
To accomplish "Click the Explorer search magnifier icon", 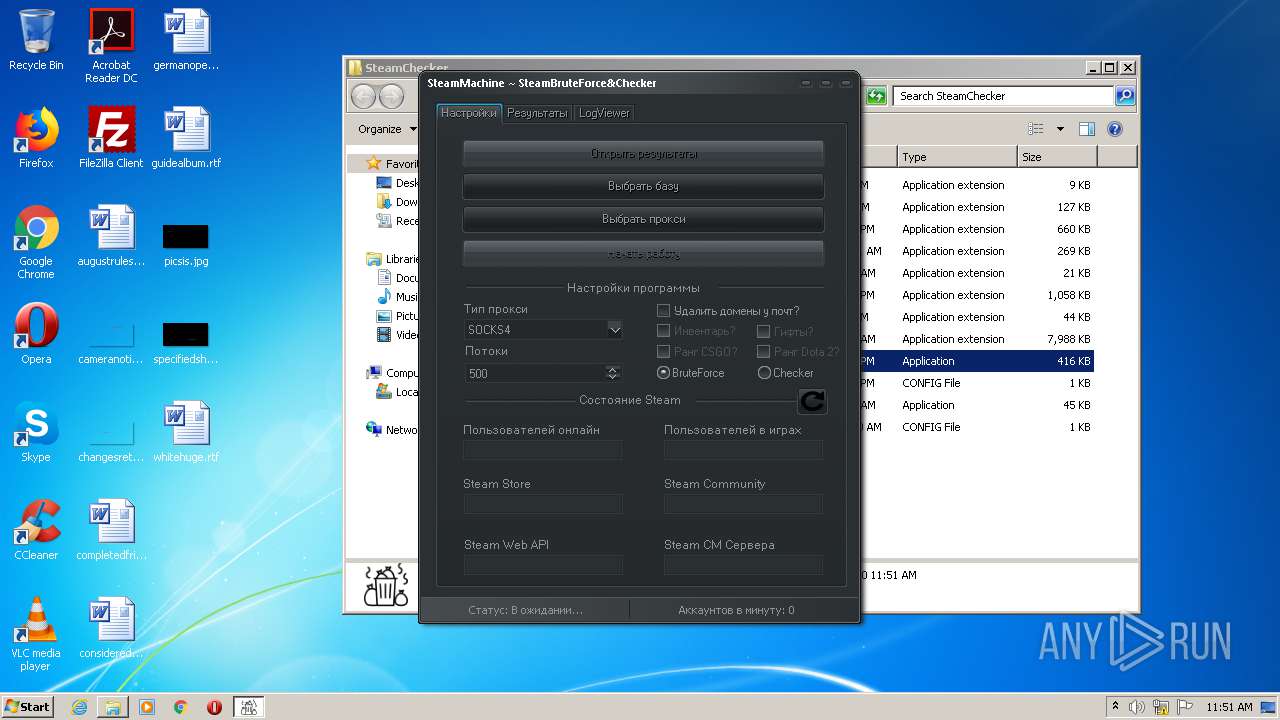I will pos(1125,96).
